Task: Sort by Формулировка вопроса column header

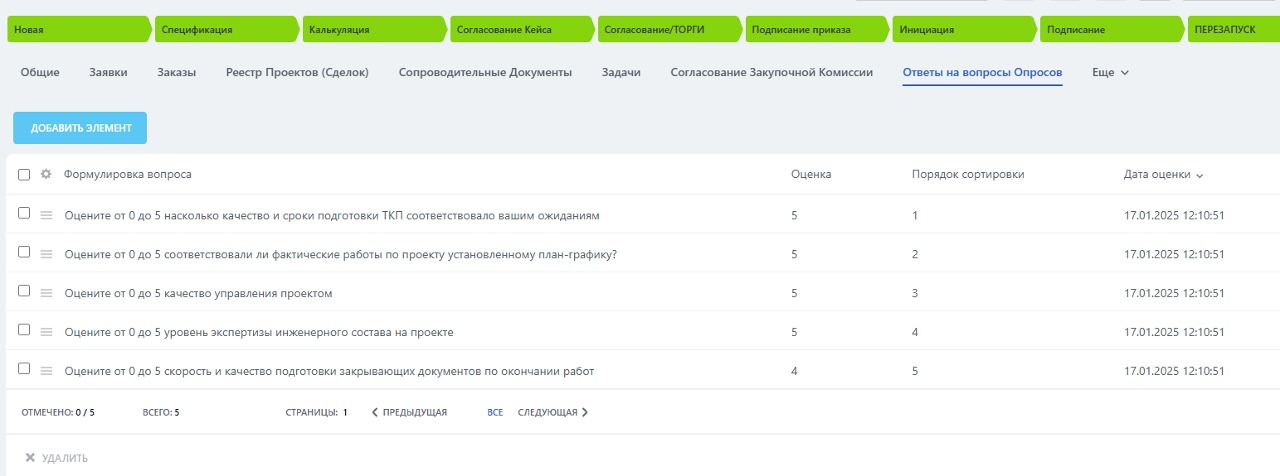Action: (128, 174)
